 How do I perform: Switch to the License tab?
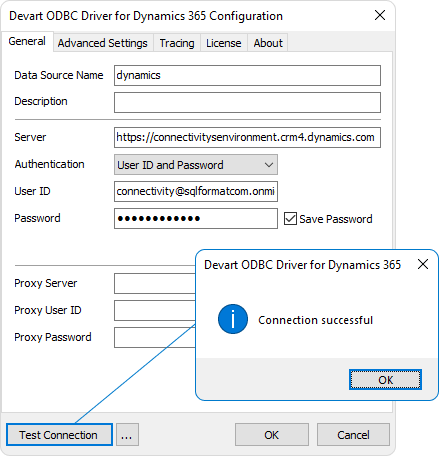[x=224, y=43]
